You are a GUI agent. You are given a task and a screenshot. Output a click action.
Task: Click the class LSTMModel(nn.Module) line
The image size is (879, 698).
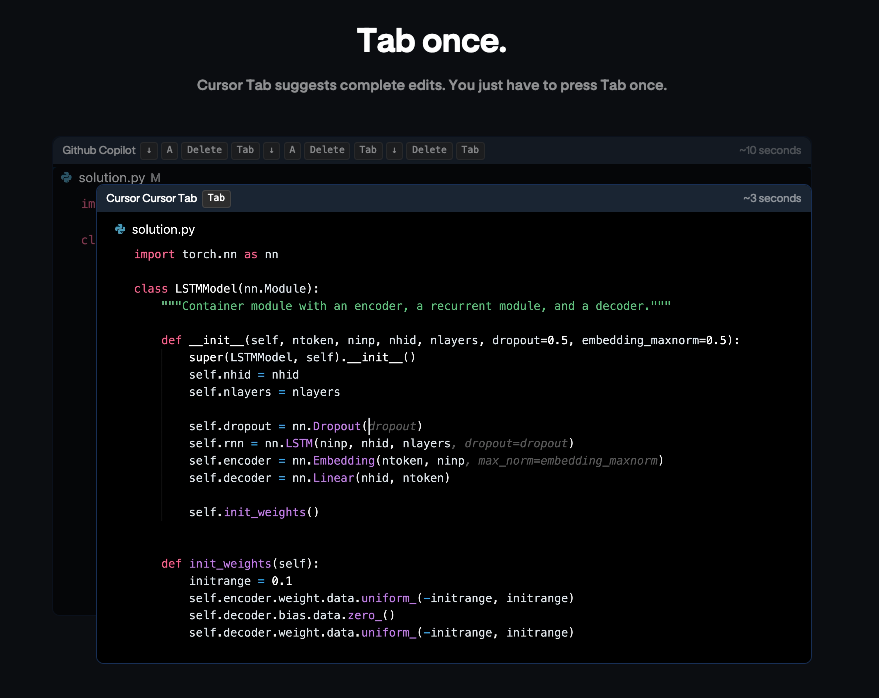coord(226,289)
